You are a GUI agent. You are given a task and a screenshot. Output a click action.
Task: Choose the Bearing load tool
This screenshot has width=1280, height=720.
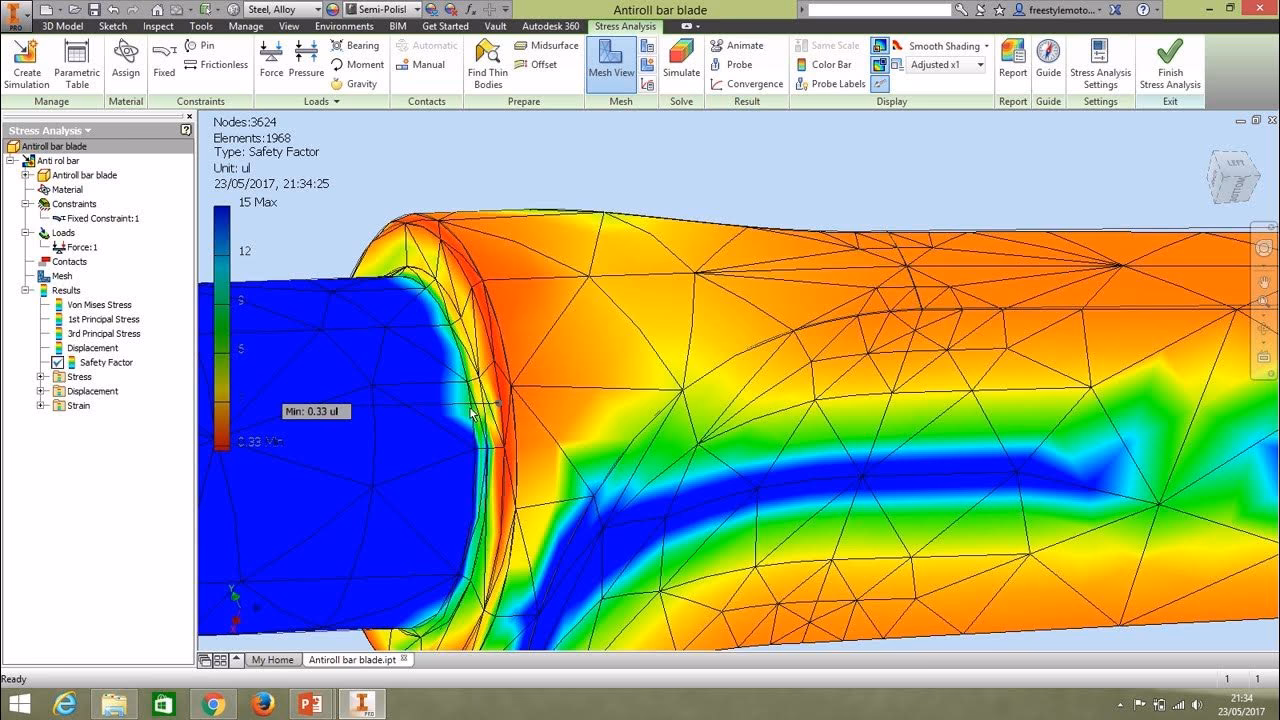(x=355, y=45)
